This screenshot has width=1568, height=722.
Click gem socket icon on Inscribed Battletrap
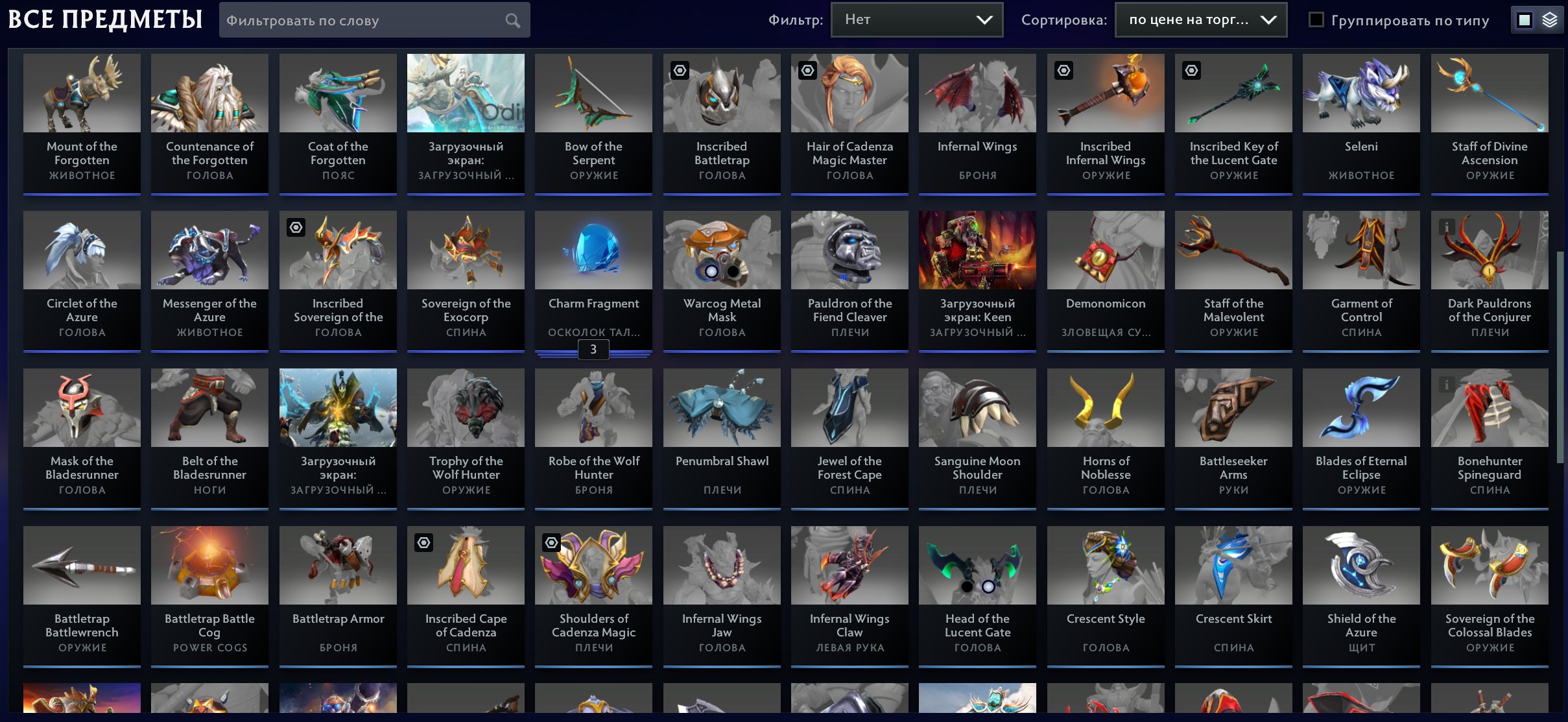680,70
